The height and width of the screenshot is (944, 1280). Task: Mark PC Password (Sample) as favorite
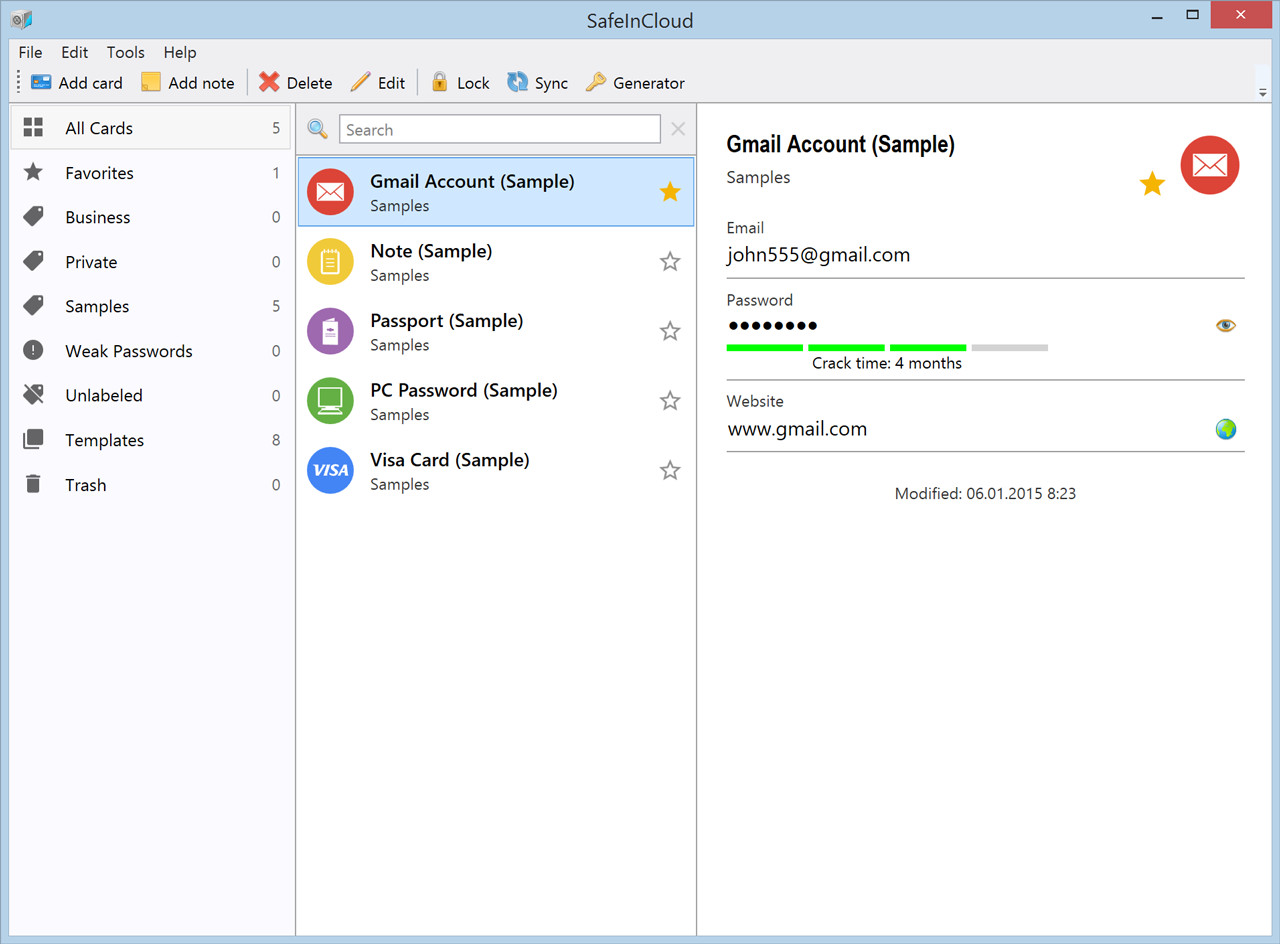point(670,401)
